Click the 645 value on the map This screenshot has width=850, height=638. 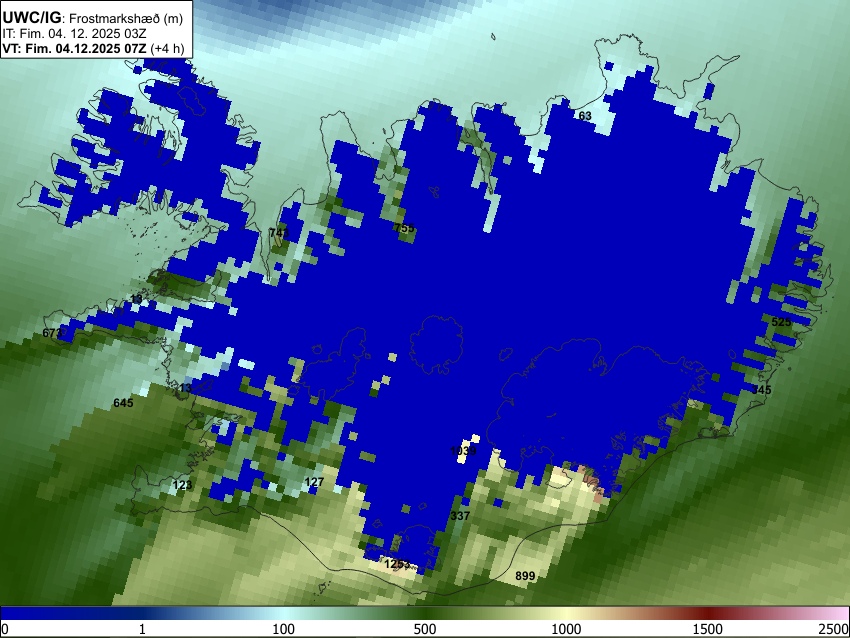click(123, 403)
